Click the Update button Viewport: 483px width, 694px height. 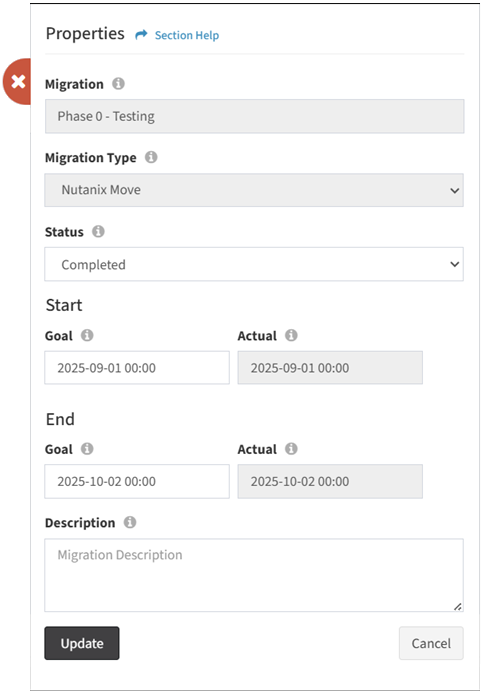coord(82,643)
